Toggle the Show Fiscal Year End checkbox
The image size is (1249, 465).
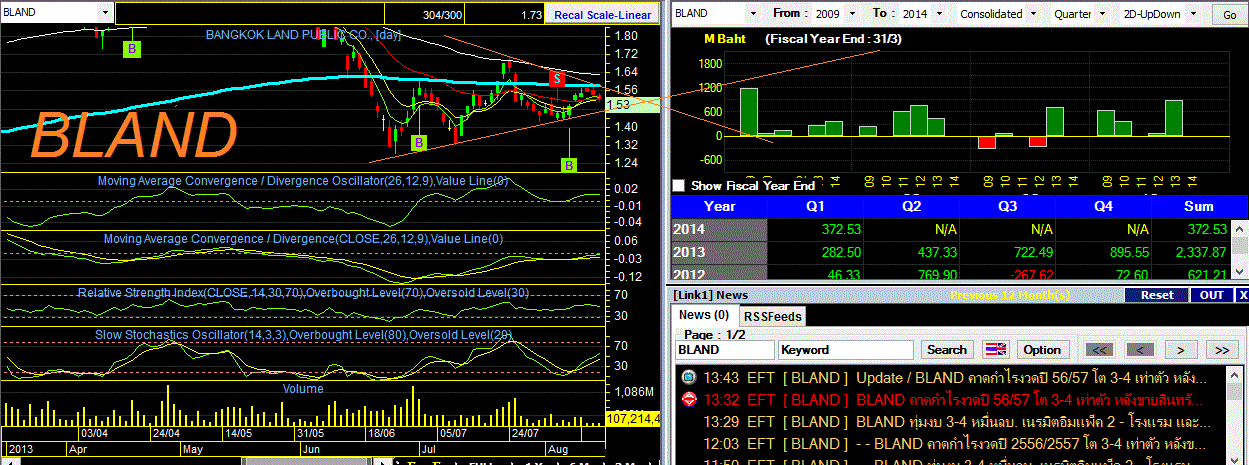[679, 185]
